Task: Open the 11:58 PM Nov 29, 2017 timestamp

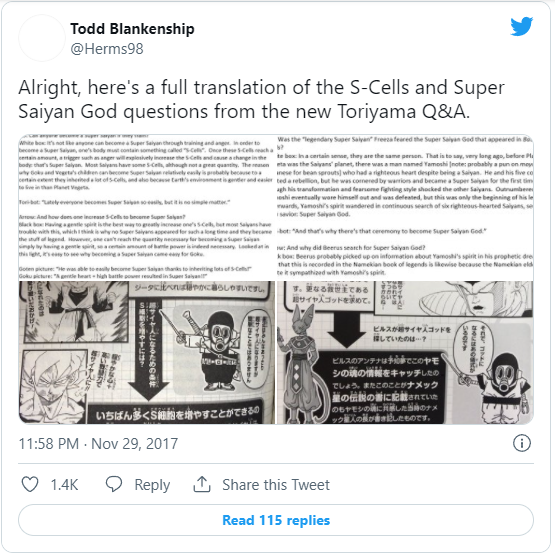Action: pyautogui.click(x=98, y=444)
